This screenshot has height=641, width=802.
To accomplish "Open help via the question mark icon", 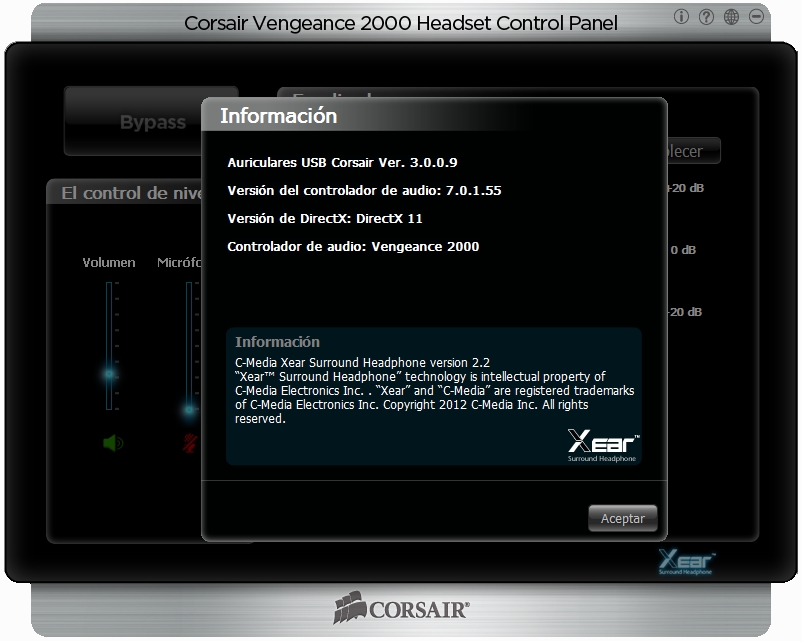I will click(706, 17).
